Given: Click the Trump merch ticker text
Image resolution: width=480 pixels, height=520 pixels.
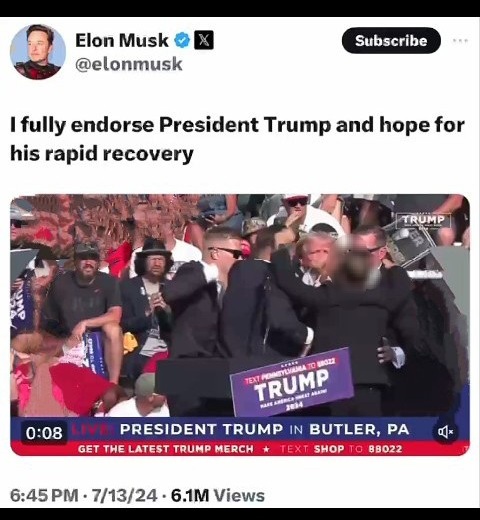Looking at the screenshot, I should 166,449.
